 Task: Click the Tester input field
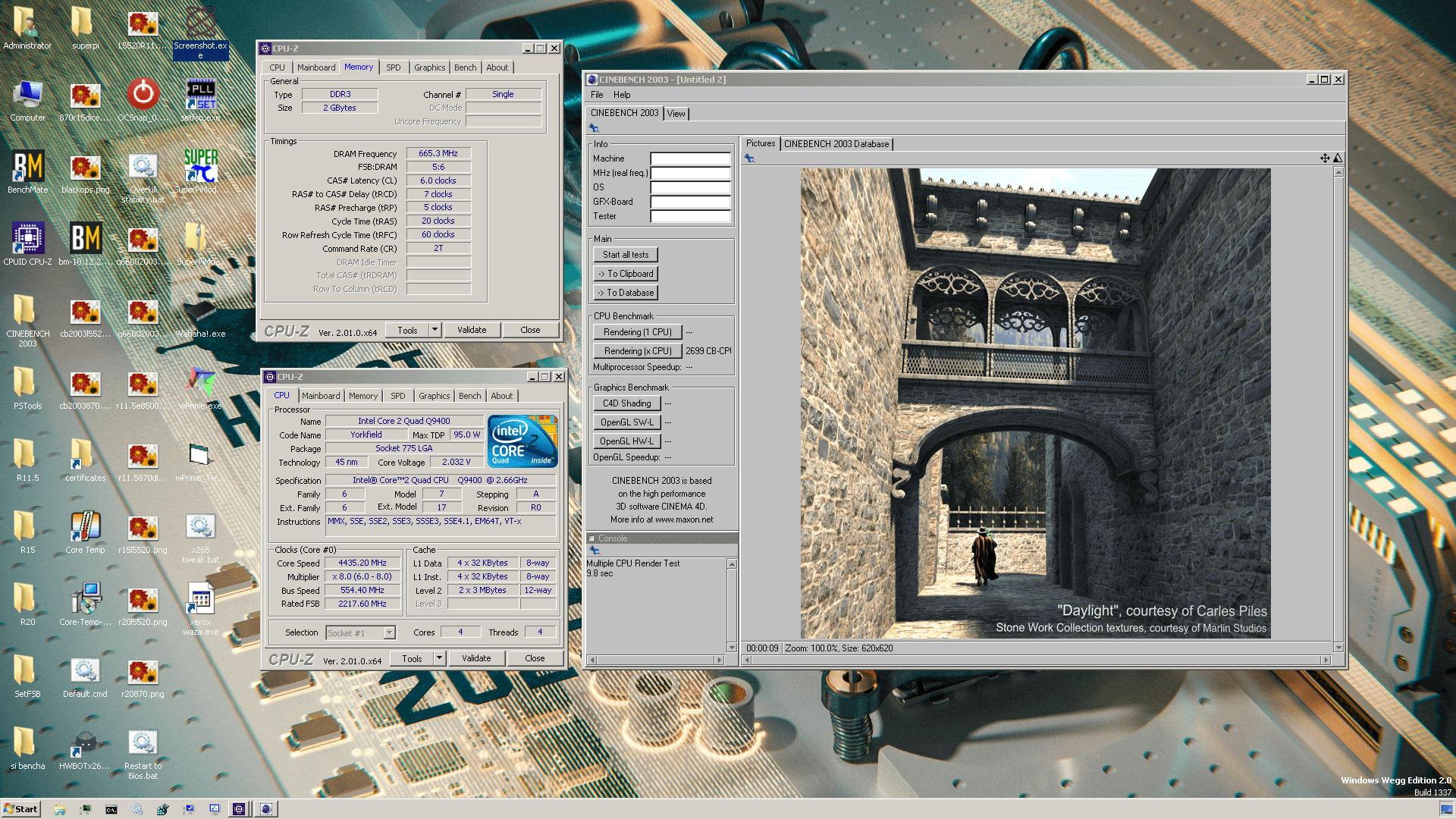690,216
